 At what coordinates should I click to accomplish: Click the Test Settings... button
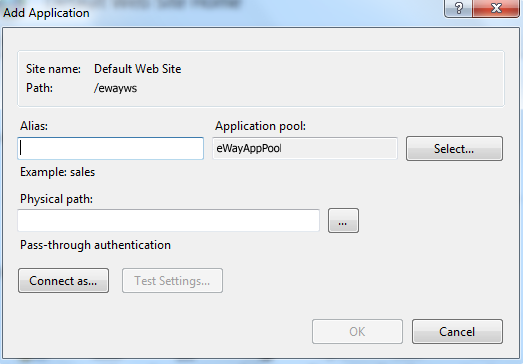[x=172, y=281]
